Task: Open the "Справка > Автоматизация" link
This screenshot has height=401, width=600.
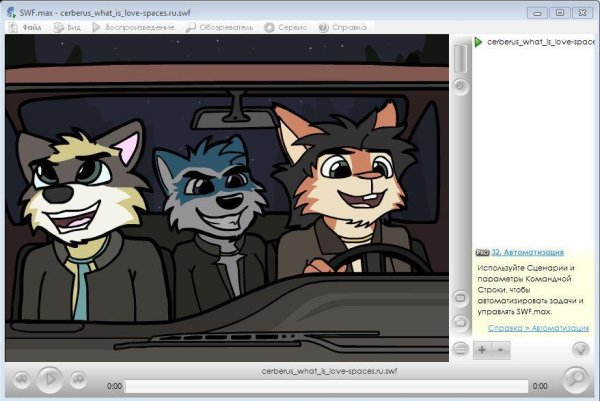Action: pyautogui.click(x=538, y=328)
